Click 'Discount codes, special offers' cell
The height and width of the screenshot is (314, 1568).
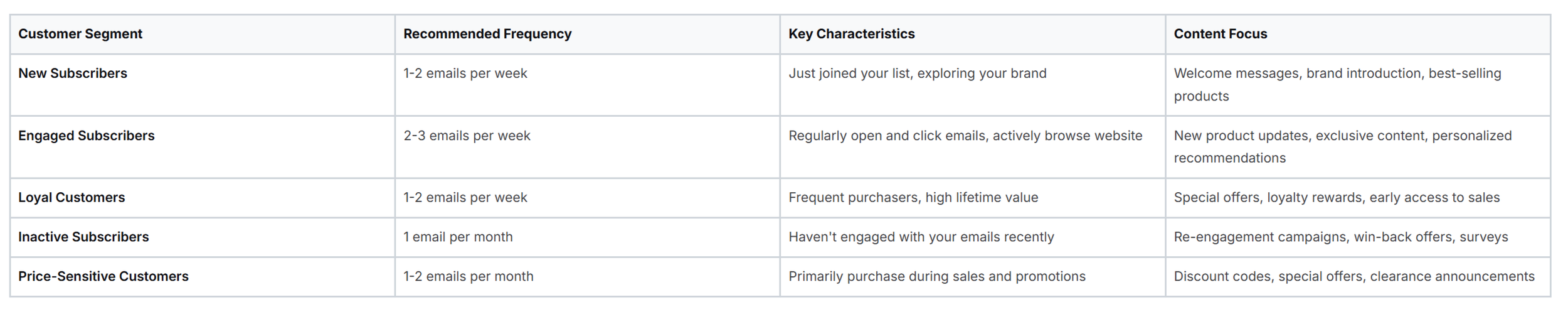pyautogui.click(x=1353, y=276)
